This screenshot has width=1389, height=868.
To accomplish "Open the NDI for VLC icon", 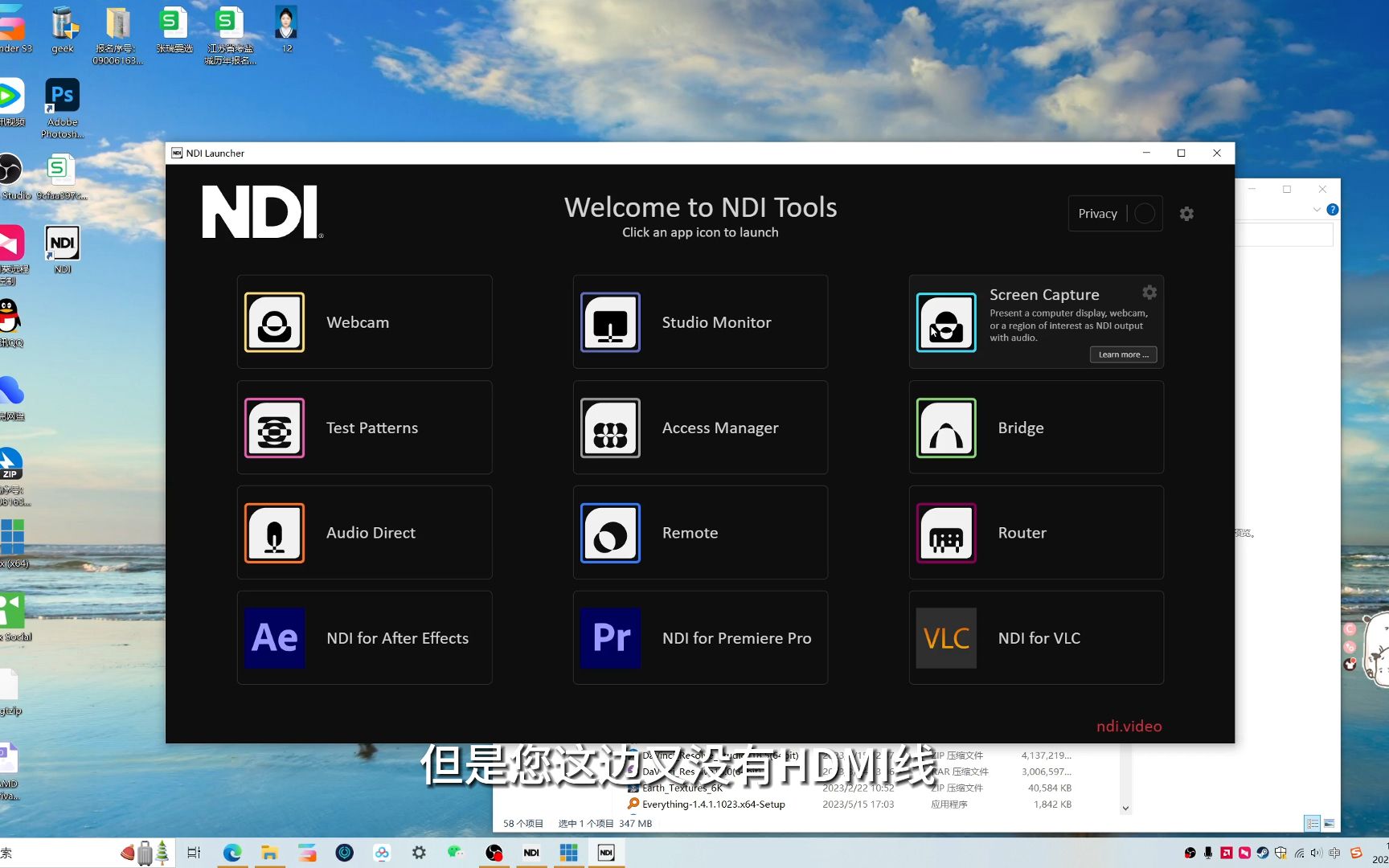I will 946,638.
